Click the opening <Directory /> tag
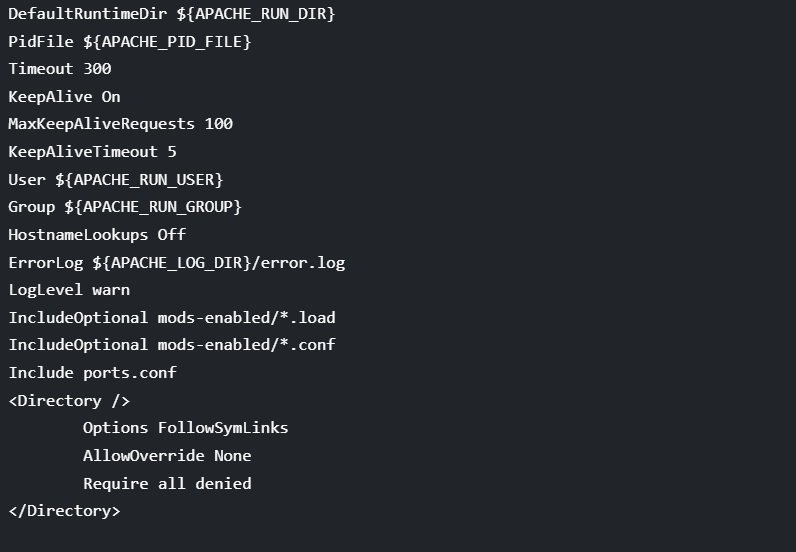 69,401
